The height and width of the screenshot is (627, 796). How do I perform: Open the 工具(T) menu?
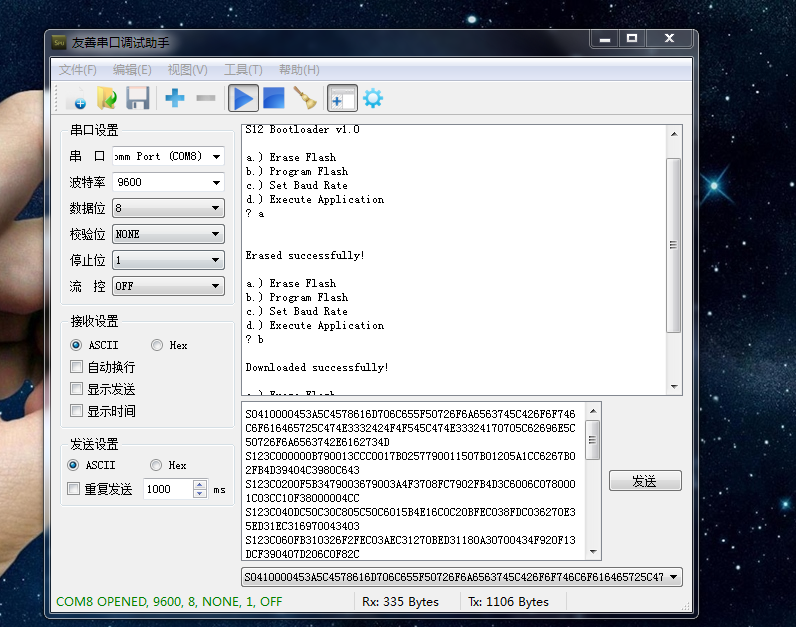[x=243, y=70]
